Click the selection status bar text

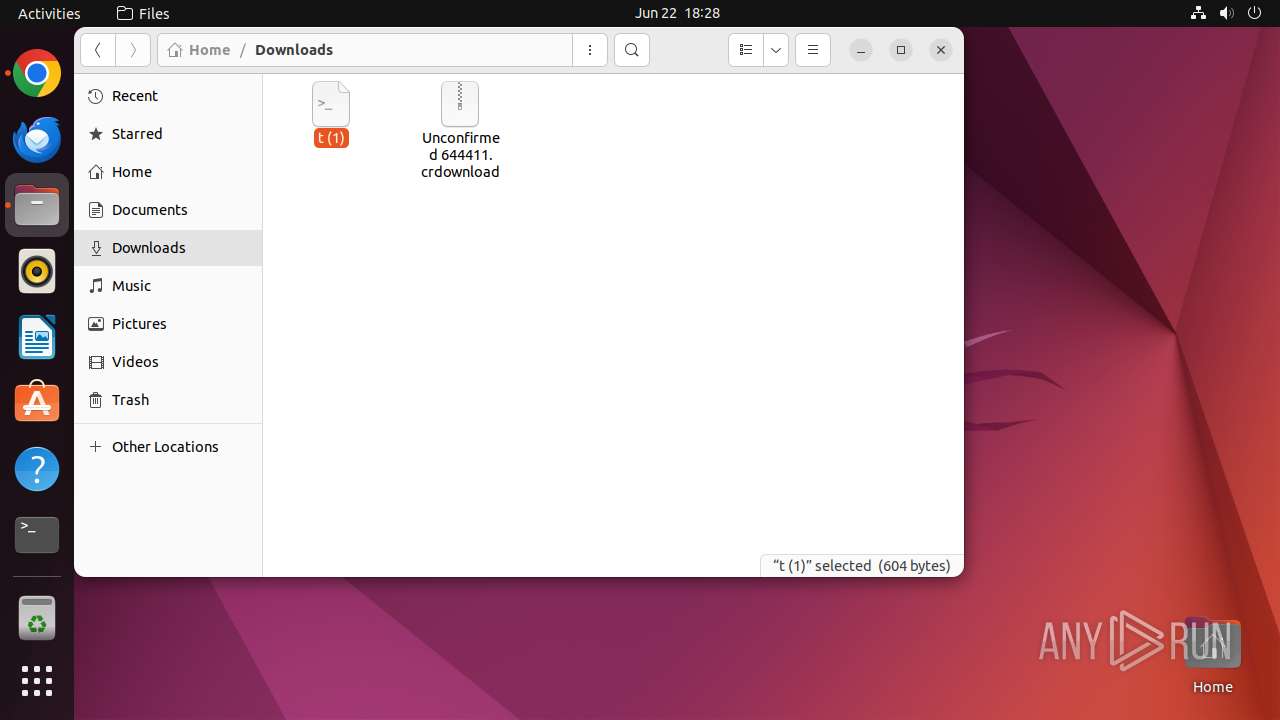pyautogui.click(x=861, y=566)
